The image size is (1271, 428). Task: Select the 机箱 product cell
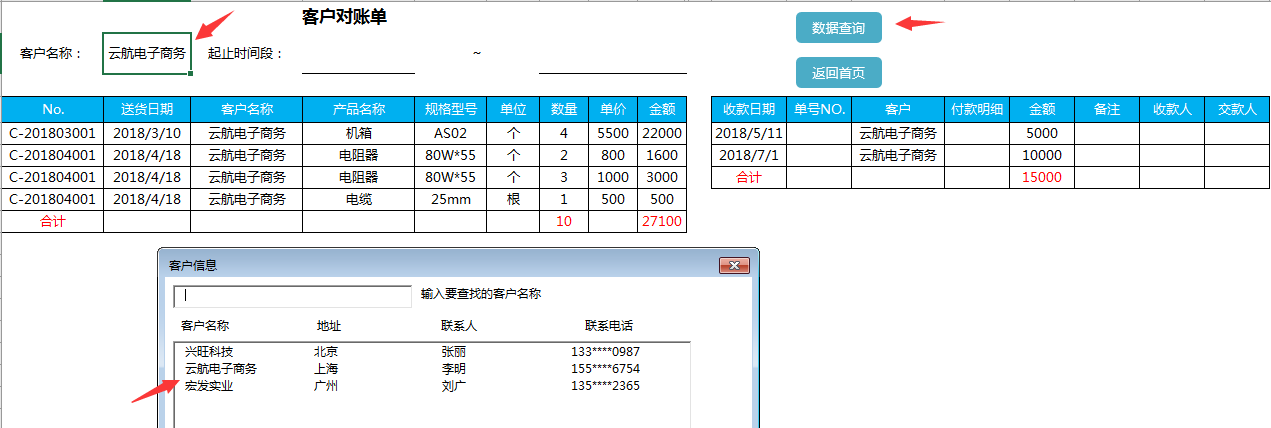(358, 133)
